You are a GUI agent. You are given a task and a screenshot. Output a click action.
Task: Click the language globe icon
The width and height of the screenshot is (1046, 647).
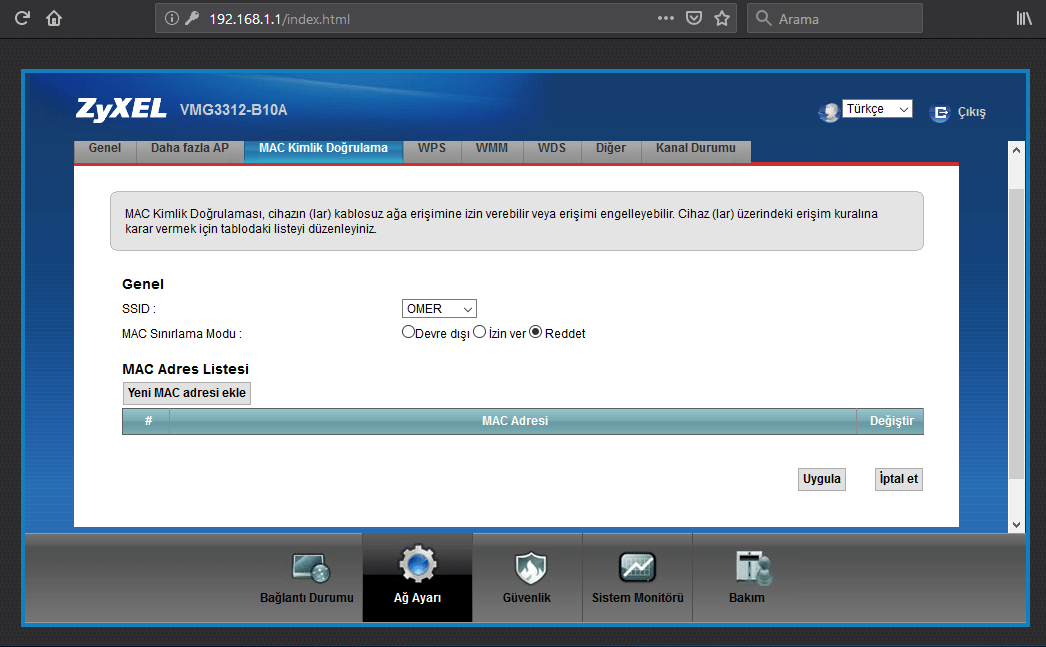click(829, 112)
